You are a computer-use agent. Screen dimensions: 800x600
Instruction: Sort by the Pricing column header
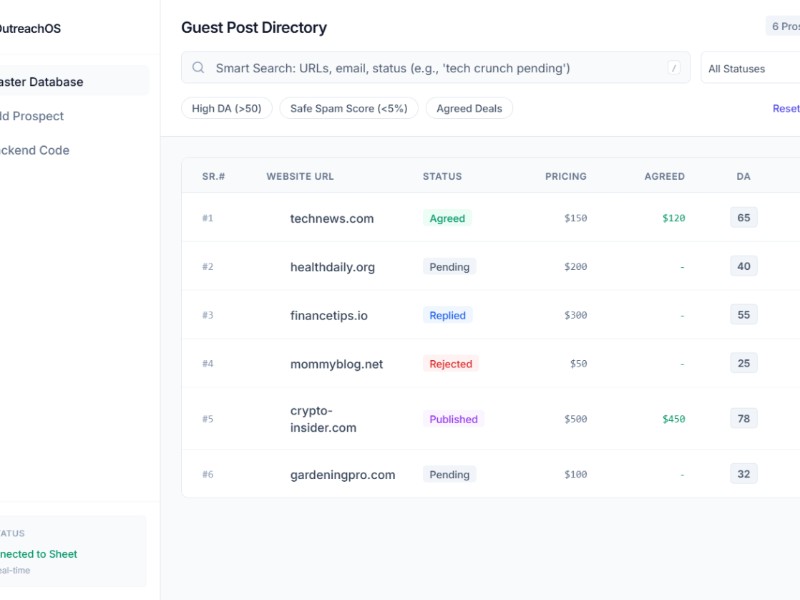coord(566,176)
